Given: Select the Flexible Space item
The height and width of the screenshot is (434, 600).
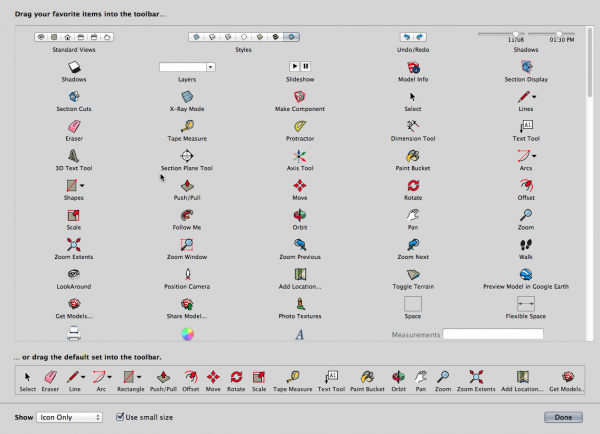Looking at the screenshot, I should pyautogui.click(x=526, y=304).
